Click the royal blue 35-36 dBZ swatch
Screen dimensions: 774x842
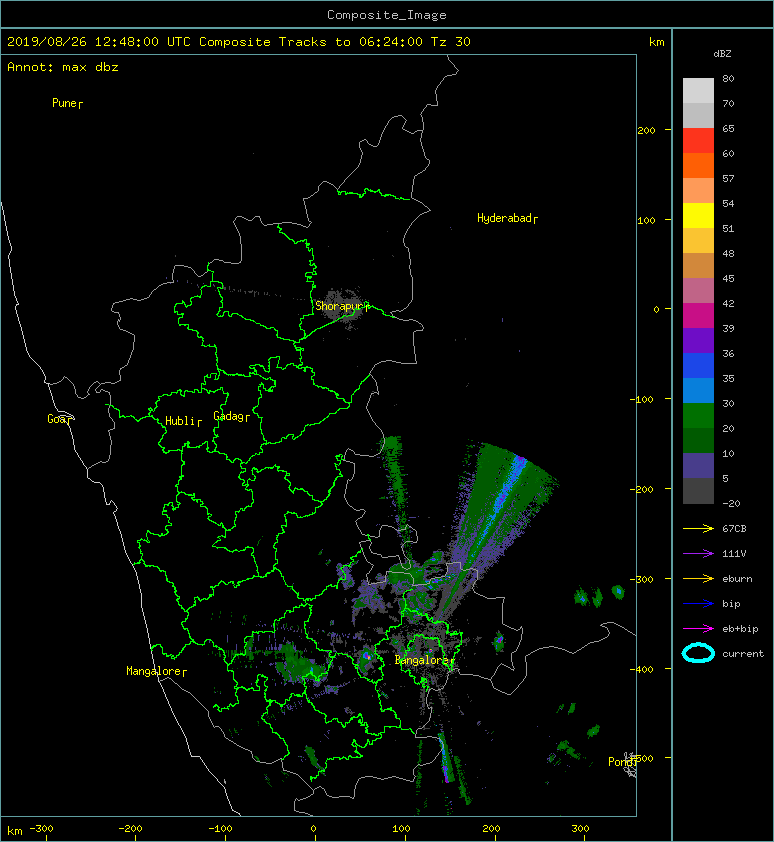point(698,365)
